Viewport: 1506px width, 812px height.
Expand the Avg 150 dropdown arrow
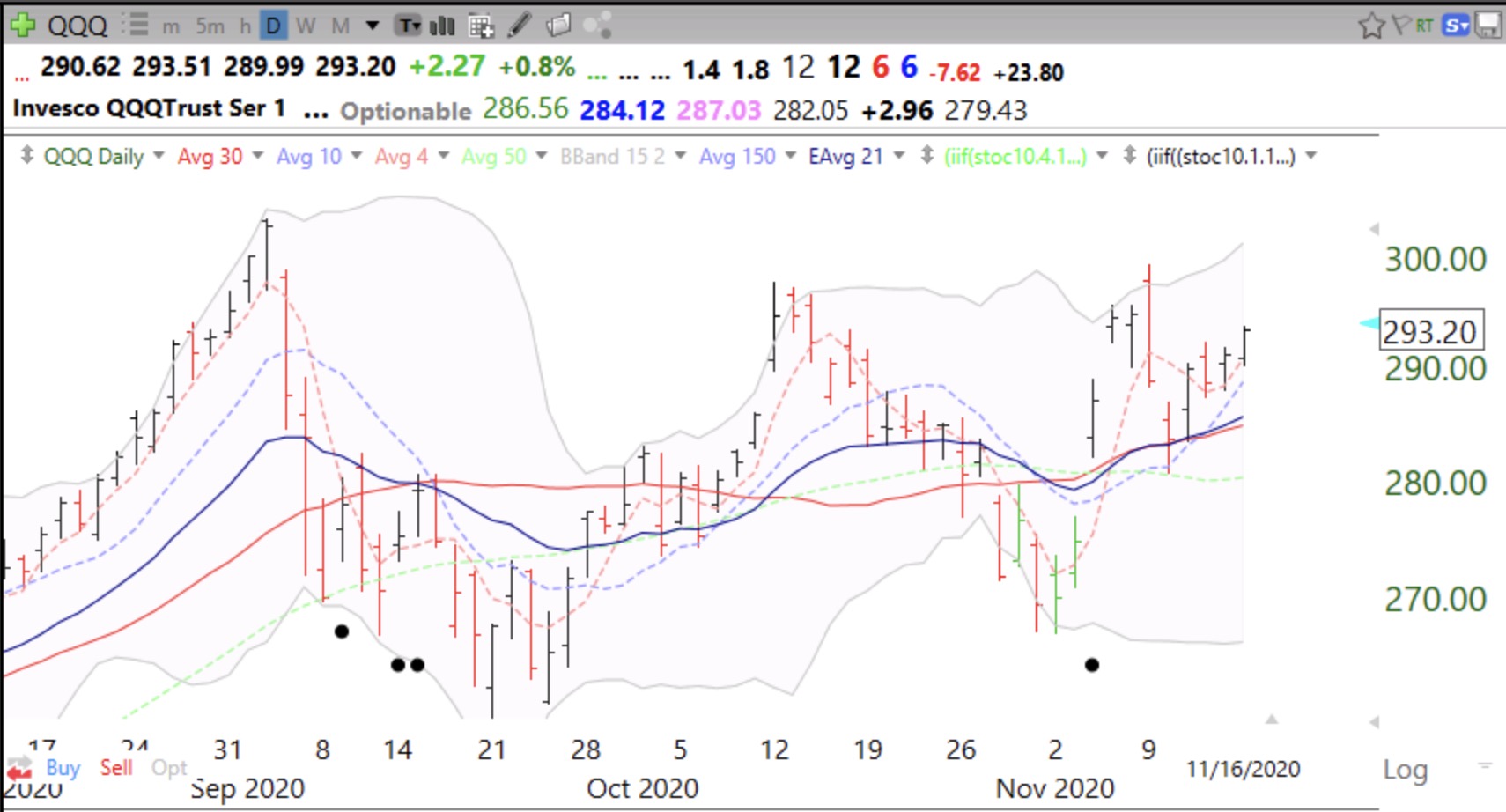point(790,156)
